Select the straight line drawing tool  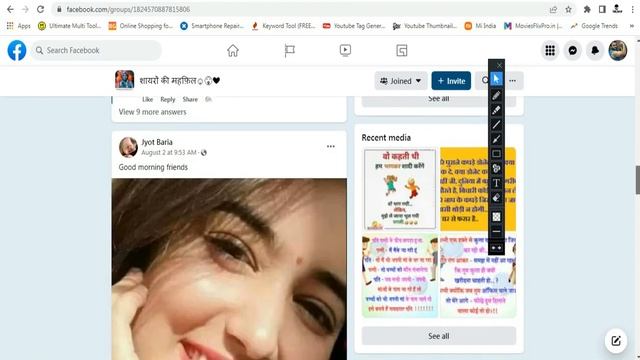(496, 124)
